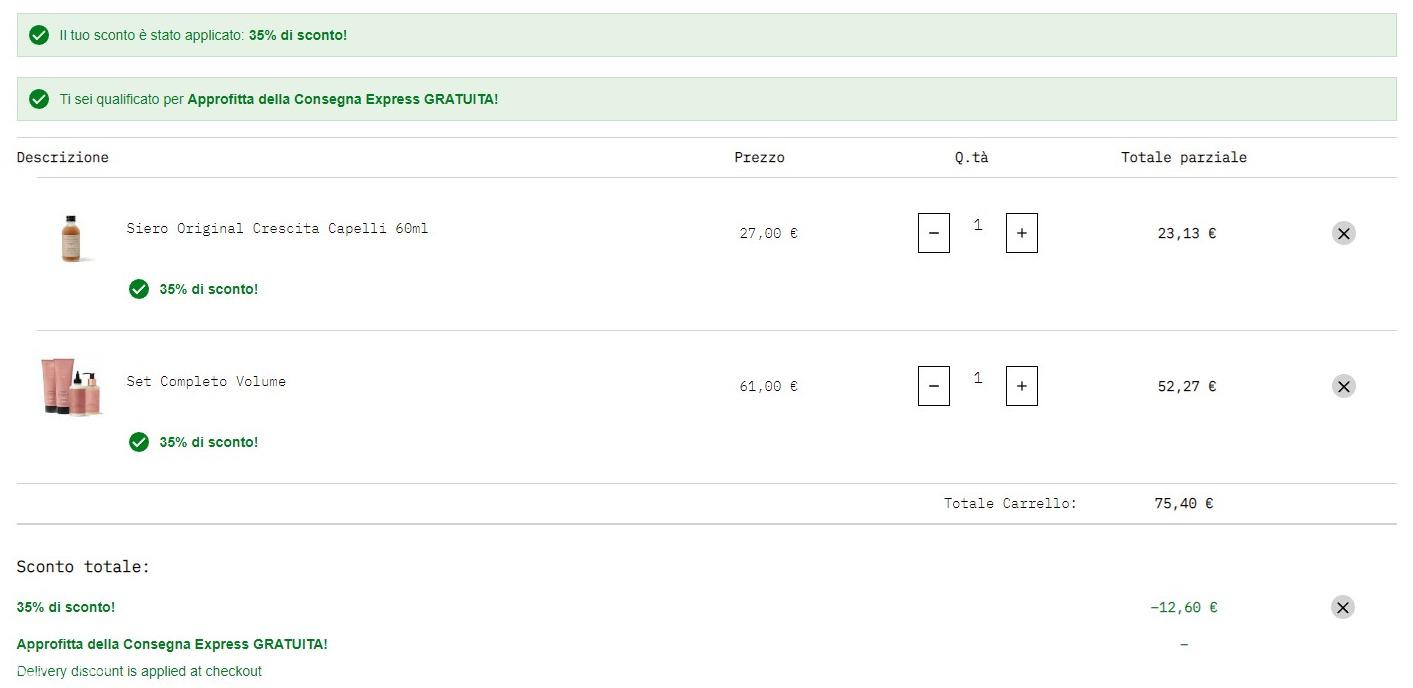Remove the 35% di sconto discount code
Screen dimensions: 1413x688
click(1343, 607)
